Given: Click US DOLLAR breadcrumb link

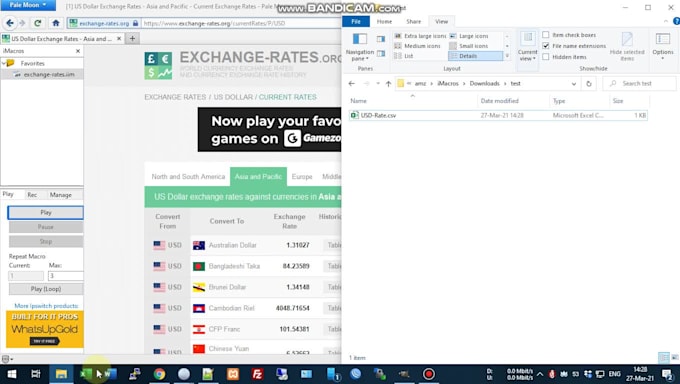Looking at the screenshot, I should [x=233, y=97].
